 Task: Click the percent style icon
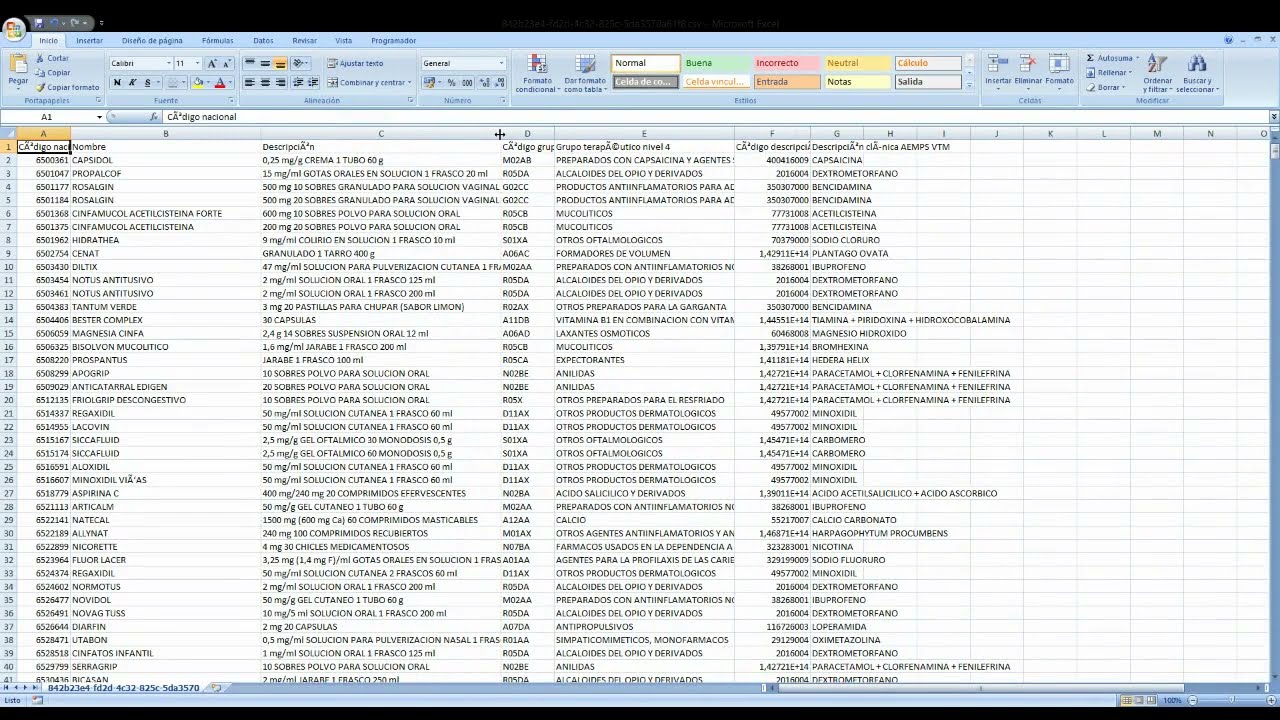point(452,83)
